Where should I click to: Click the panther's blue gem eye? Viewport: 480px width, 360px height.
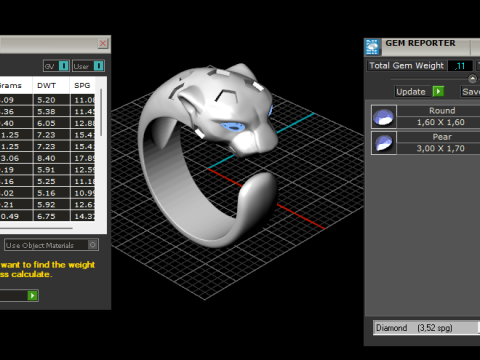click(233, 127)
